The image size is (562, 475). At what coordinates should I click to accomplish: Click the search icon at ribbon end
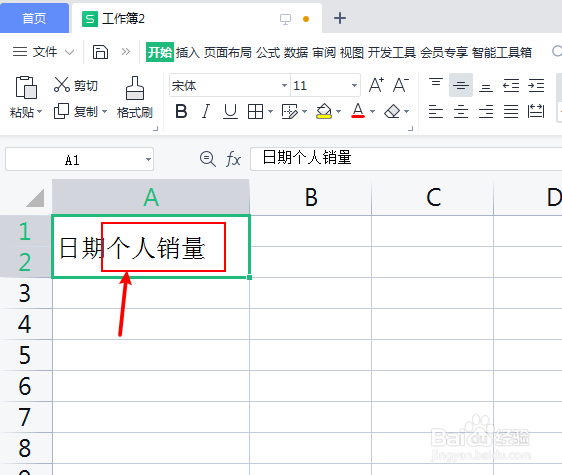pos(557,52)
